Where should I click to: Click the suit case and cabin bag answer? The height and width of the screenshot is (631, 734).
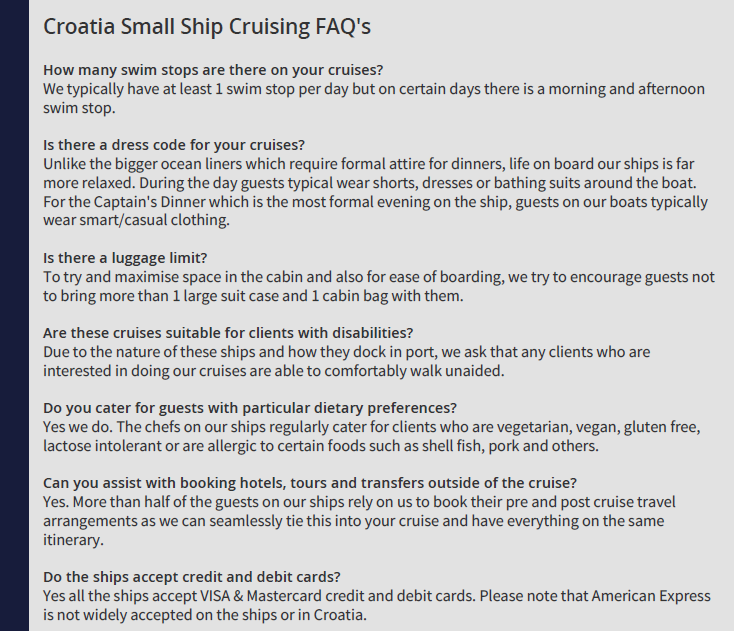click(379, 286)
